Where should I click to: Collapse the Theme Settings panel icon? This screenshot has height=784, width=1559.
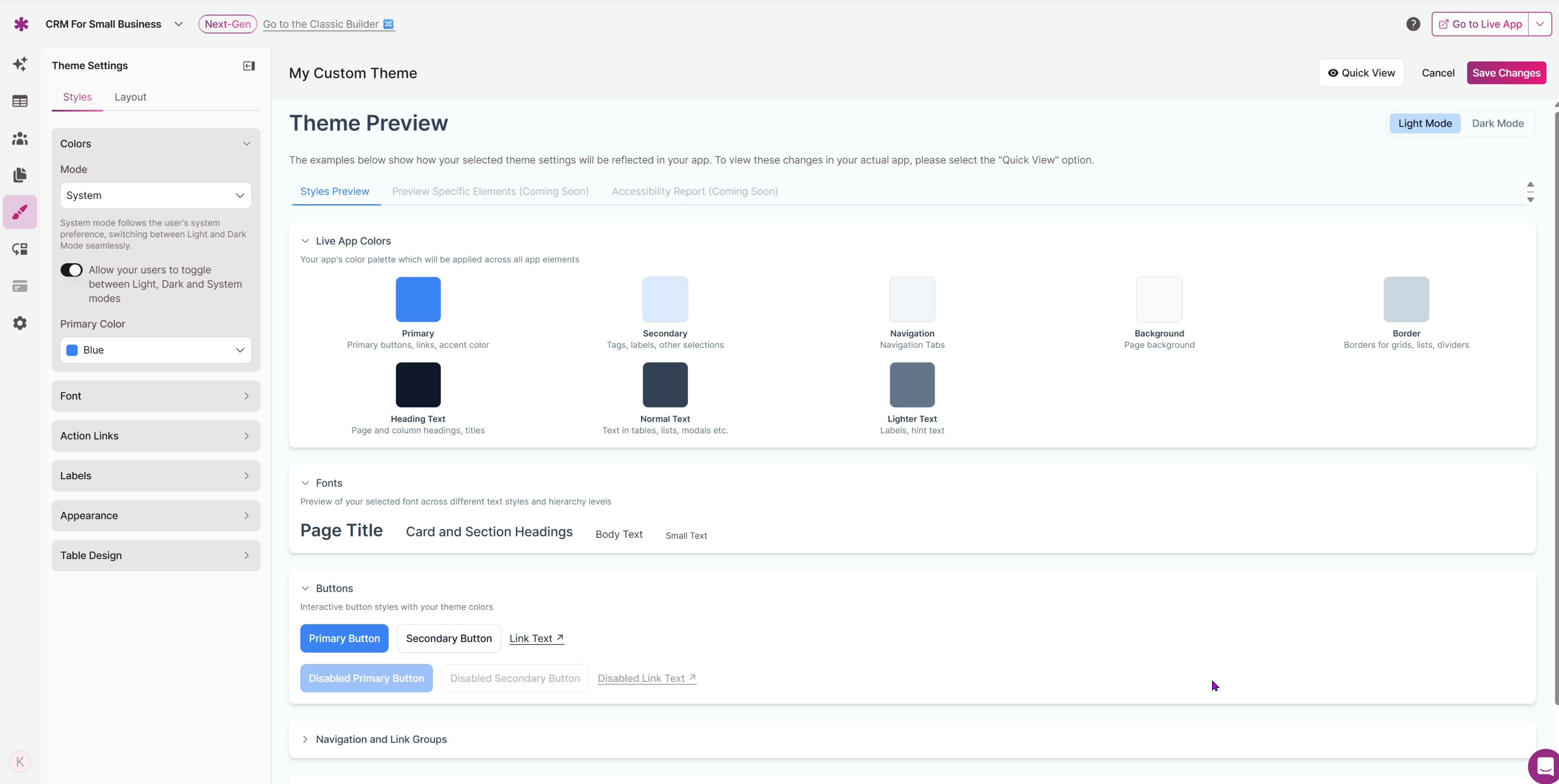coord(249,66)
